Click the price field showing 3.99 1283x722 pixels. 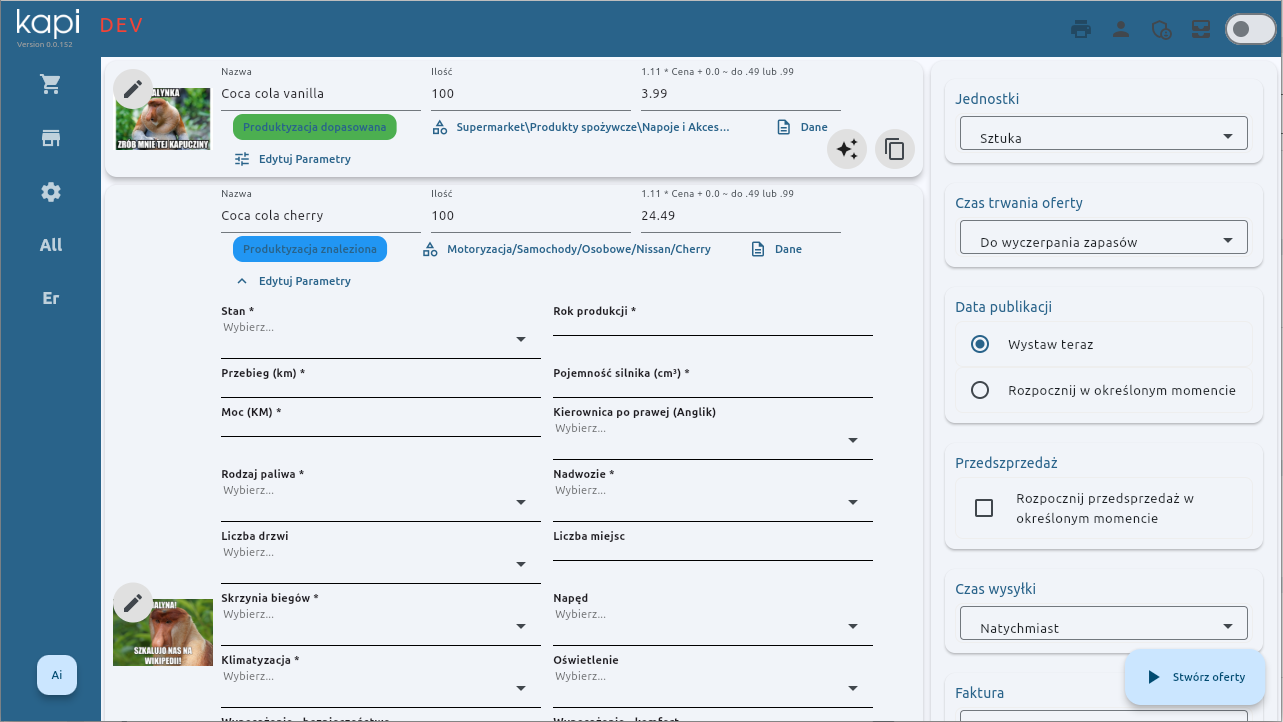[741, 94]
